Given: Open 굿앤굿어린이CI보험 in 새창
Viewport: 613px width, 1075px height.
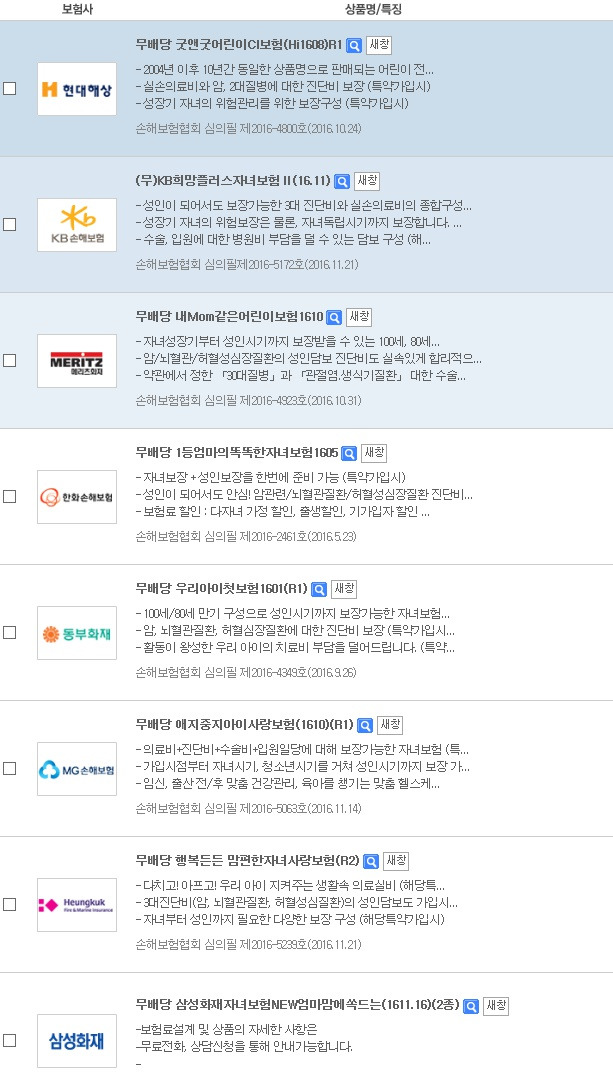Looking at the screenshot, I should 378,45.
